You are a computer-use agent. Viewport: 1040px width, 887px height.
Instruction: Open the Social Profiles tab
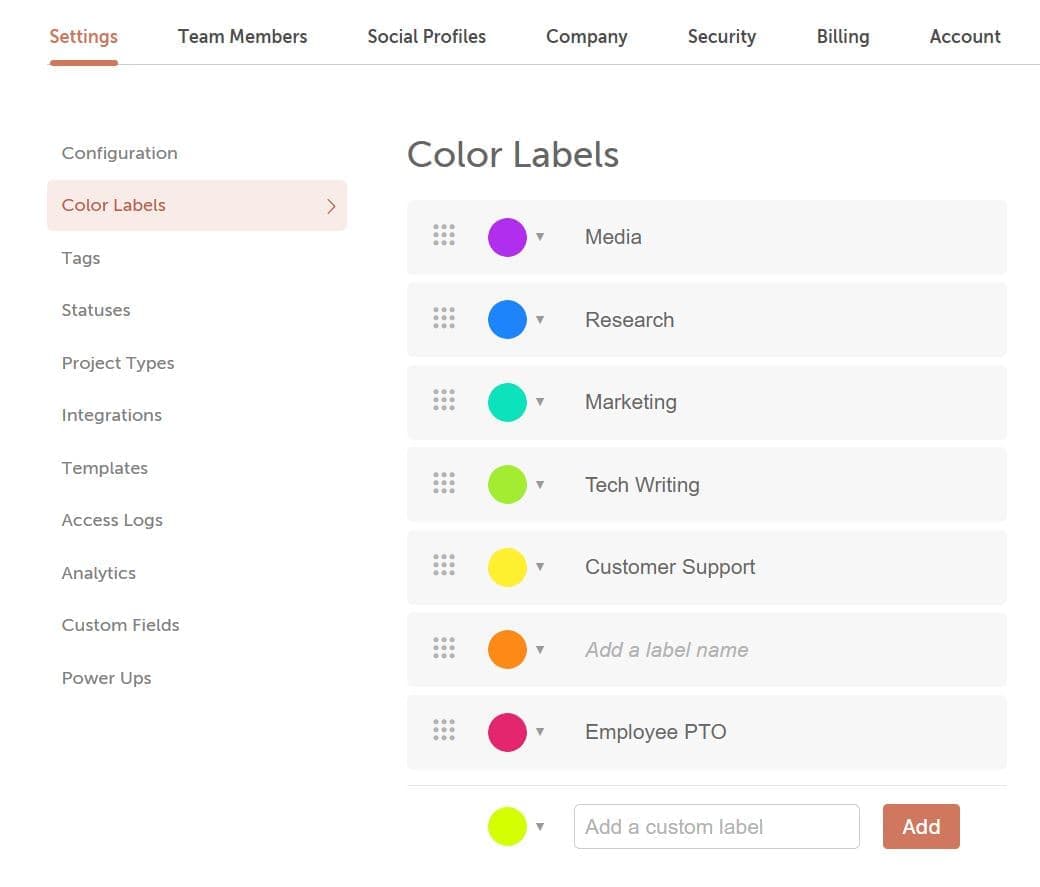tap(426, 36)
